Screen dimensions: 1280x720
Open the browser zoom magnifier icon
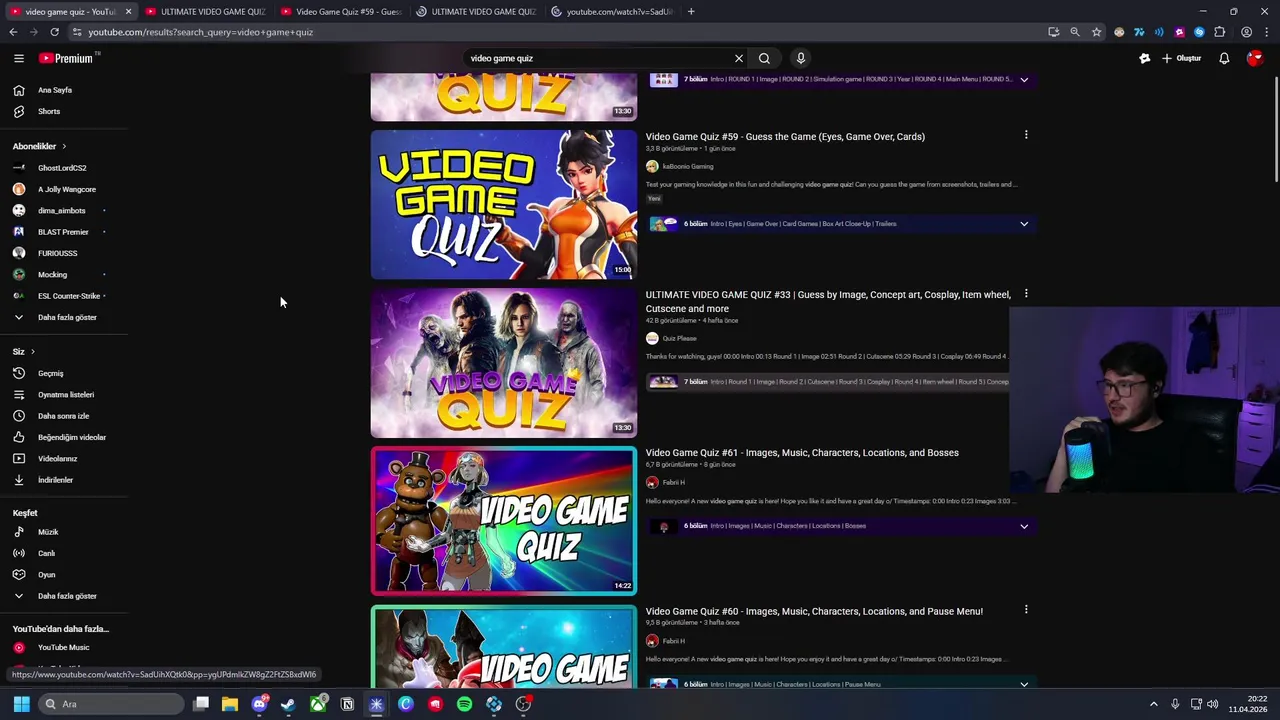1075,32
